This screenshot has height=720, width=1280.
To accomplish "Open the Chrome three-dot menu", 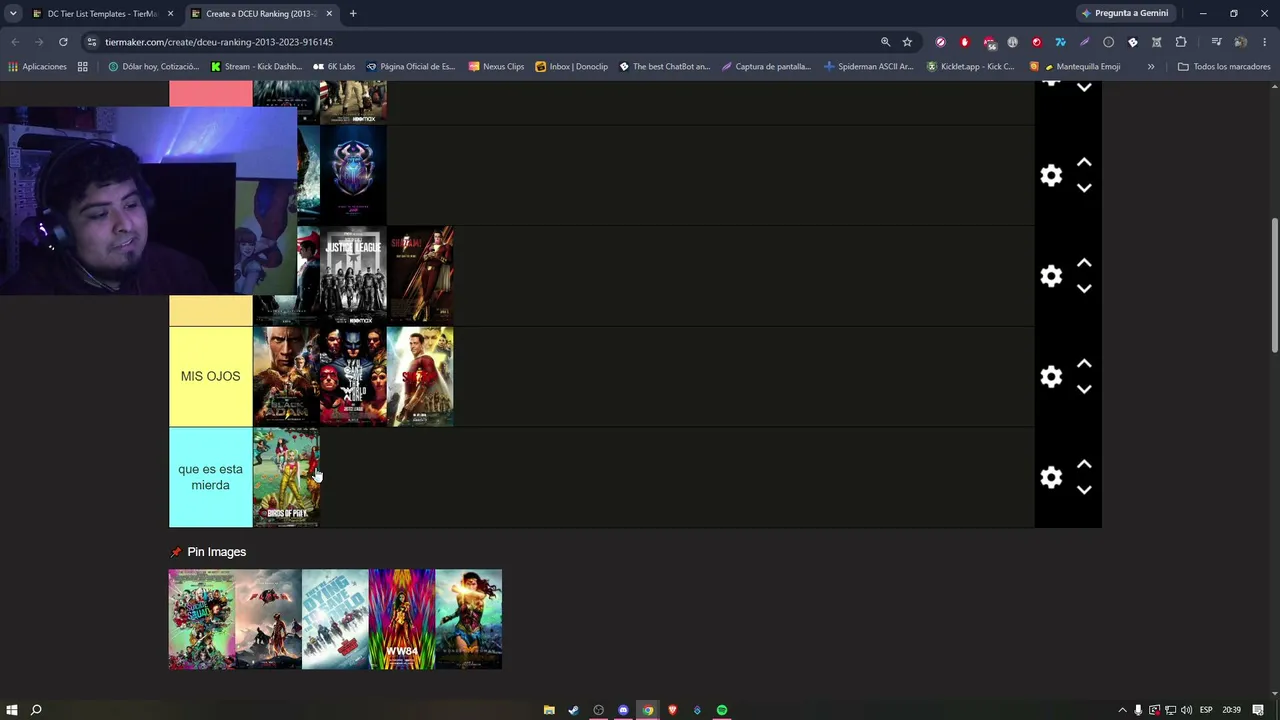I will [x=1265, y=42].
